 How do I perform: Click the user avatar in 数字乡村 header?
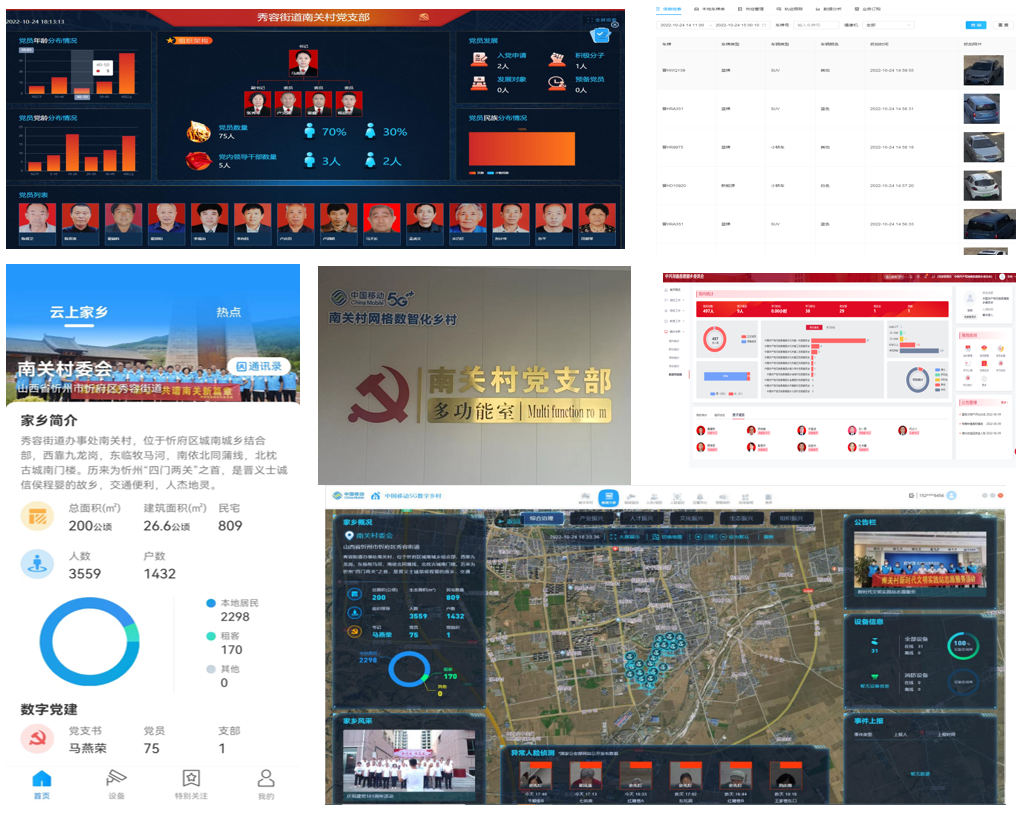click(x=952, y=495)
